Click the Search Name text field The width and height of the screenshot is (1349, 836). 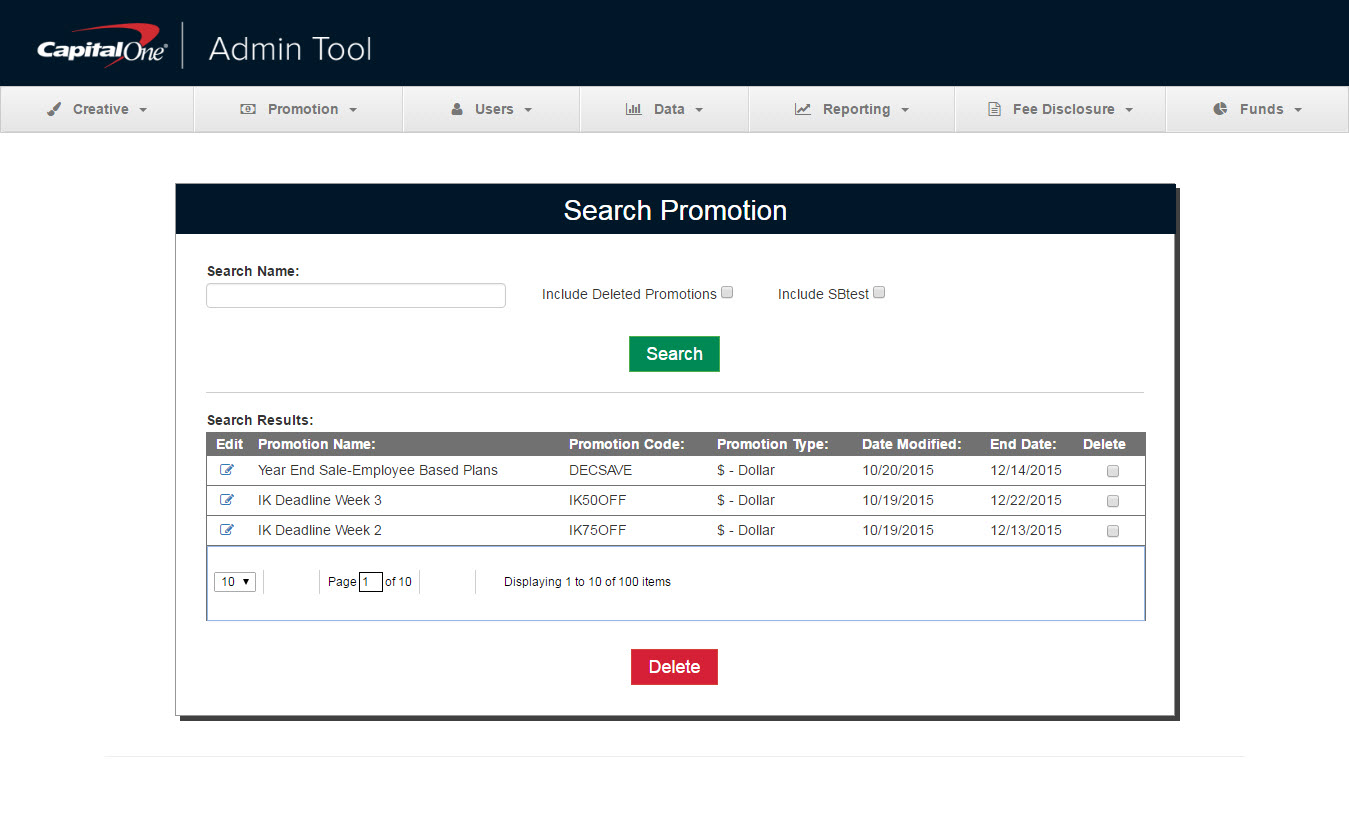pyautogui.click(x=355, y=295)
